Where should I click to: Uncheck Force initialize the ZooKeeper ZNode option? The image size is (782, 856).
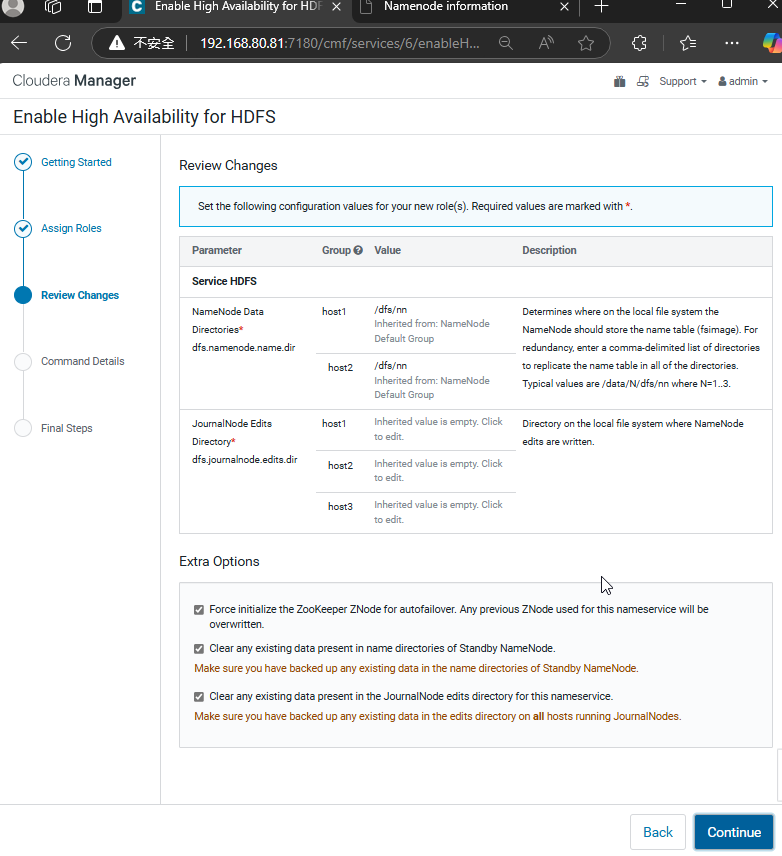(199, 610)
